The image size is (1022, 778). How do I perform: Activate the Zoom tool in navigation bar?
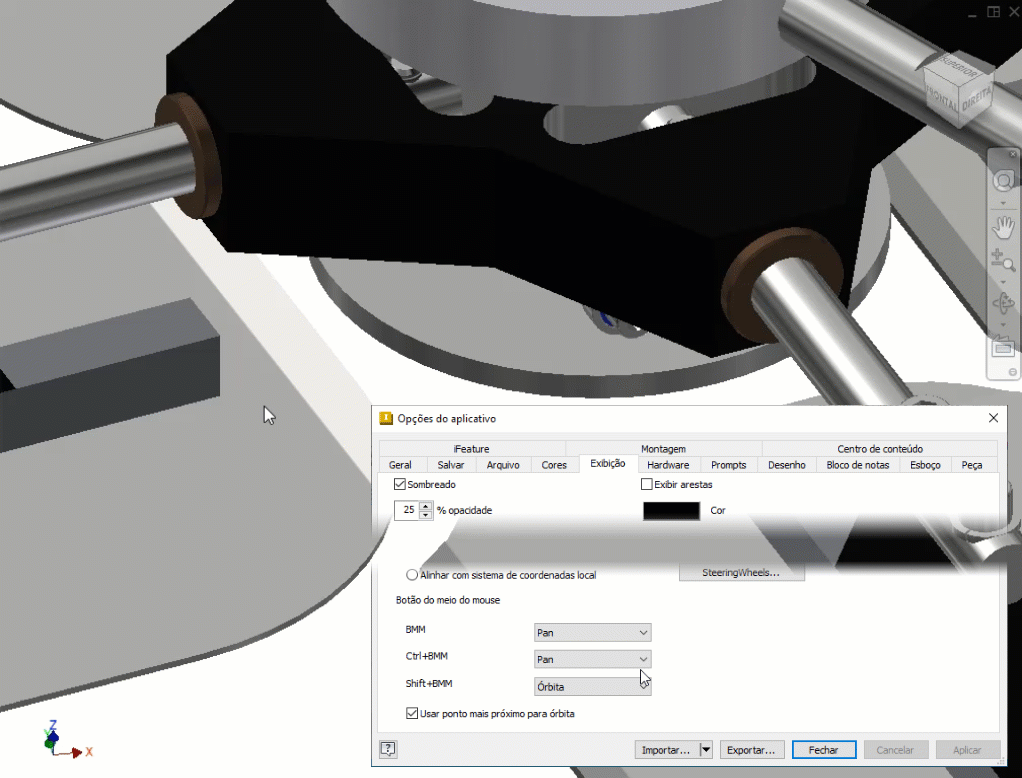point(1004,260)
